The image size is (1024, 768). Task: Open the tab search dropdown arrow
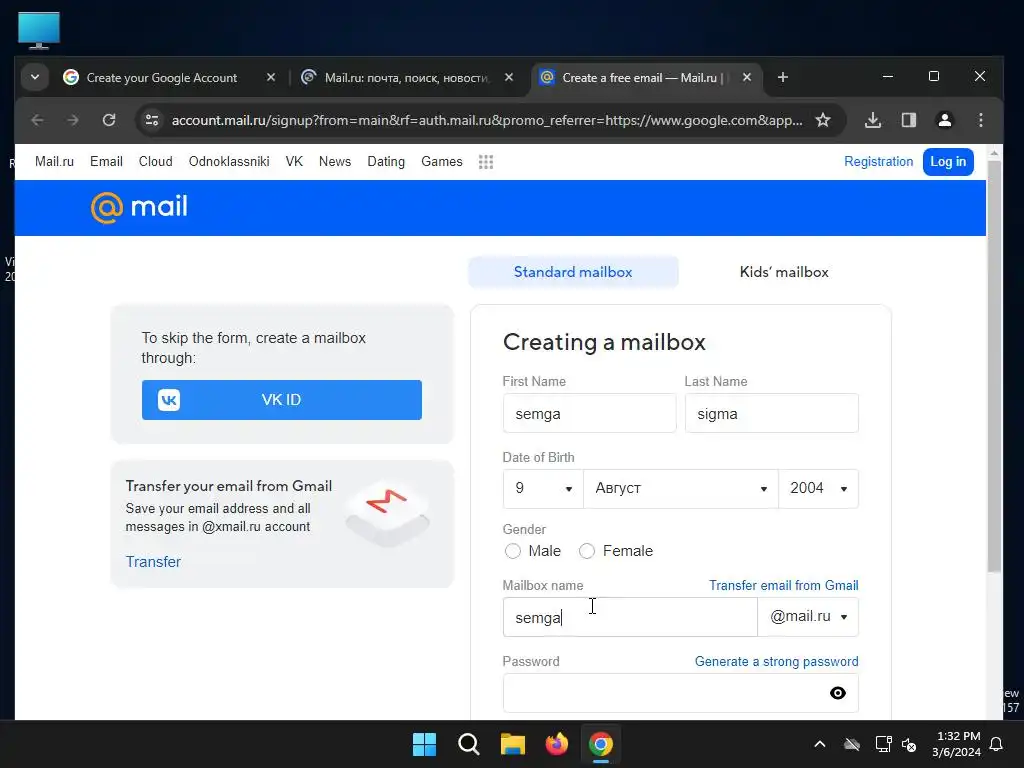point(35,78)
